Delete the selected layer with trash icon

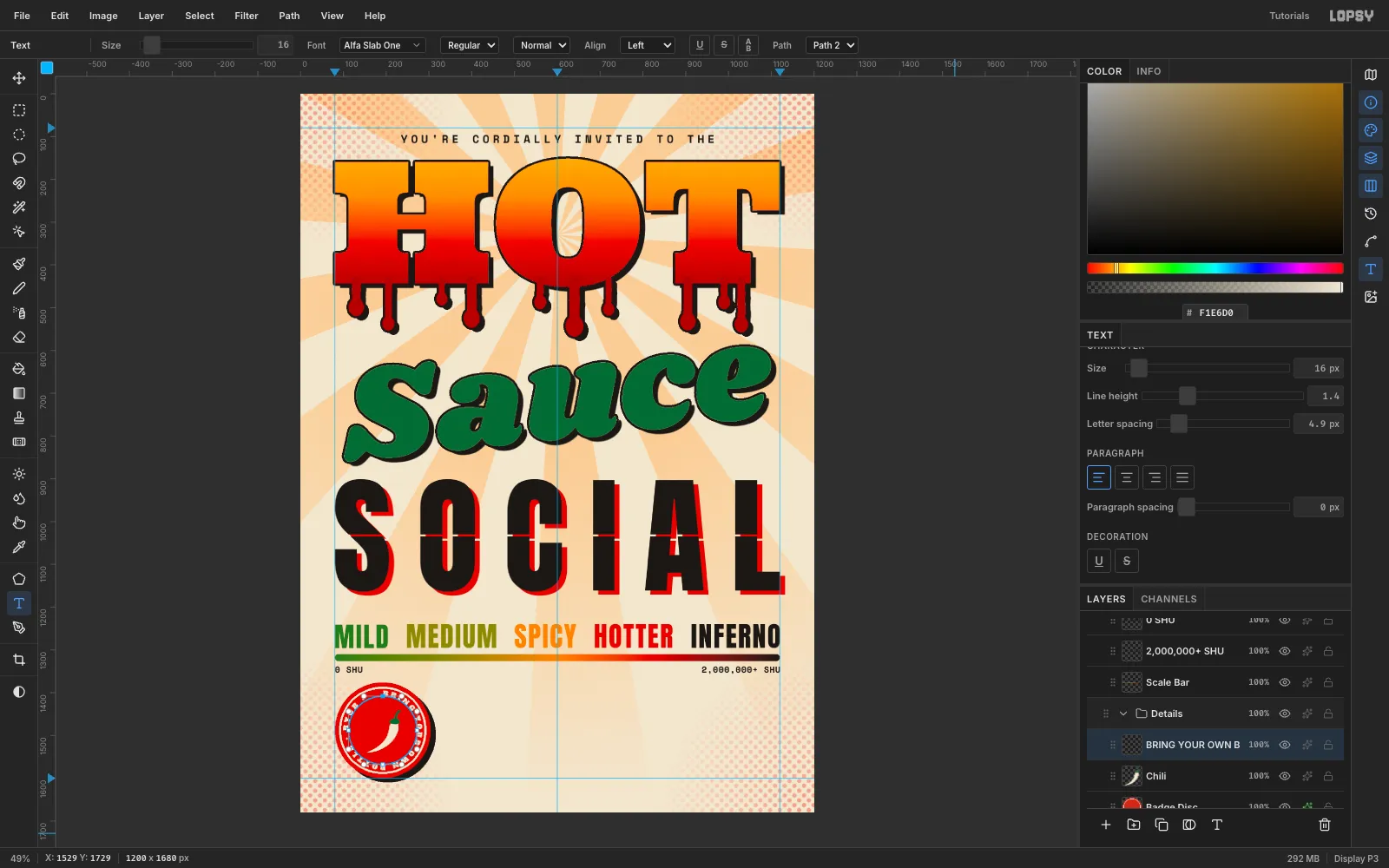1325,825
